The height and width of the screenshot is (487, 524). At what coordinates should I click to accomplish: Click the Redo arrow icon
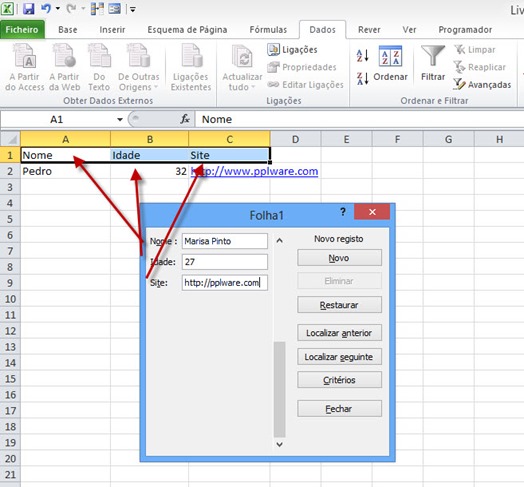(71, 9)
